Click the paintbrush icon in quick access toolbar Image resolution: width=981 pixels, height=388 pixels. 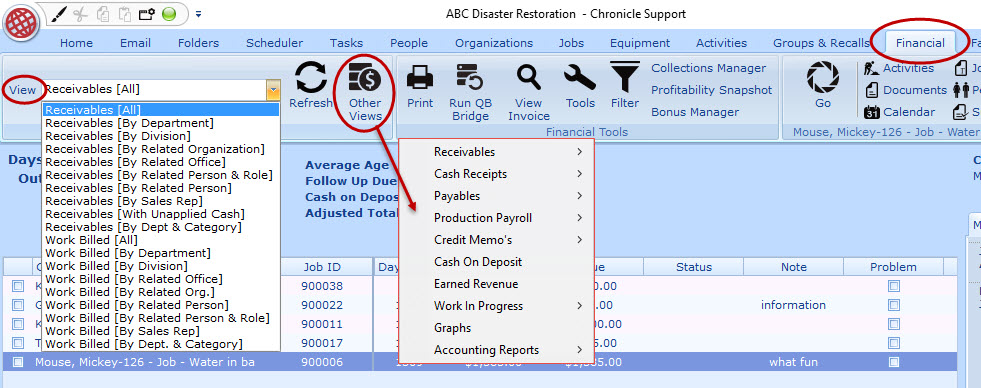(60, 14)
